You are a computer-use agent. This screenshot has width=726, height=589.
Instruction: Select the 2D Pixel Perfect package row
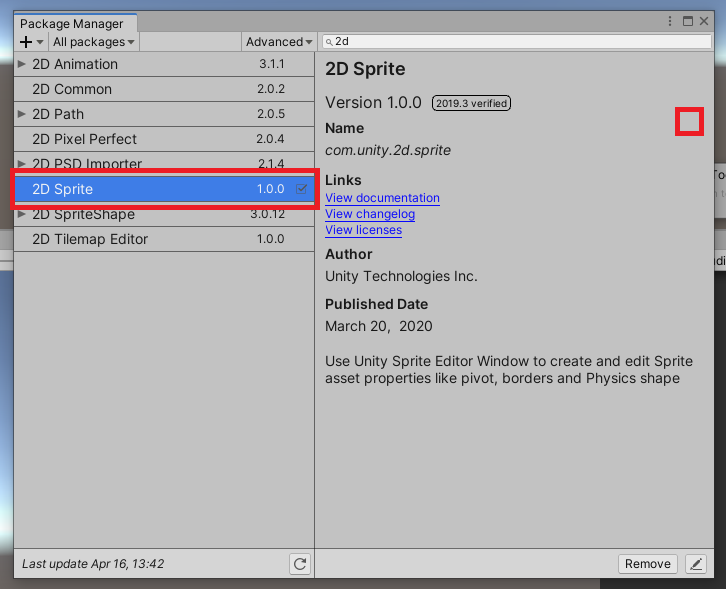(164, 139)
